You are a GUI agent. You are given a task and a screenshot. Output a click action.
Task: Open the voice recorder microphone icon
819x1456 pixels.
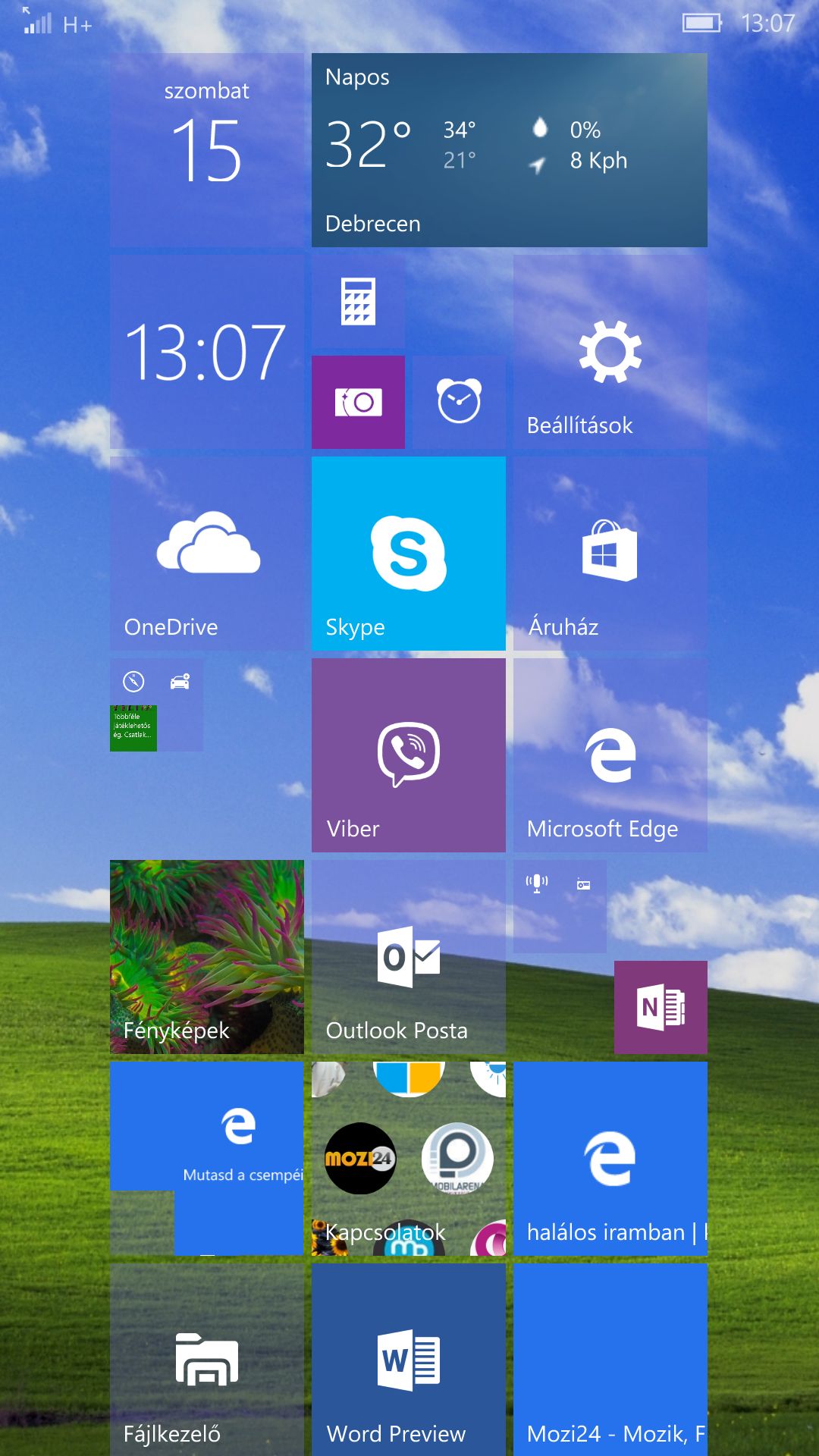point(537,883)
